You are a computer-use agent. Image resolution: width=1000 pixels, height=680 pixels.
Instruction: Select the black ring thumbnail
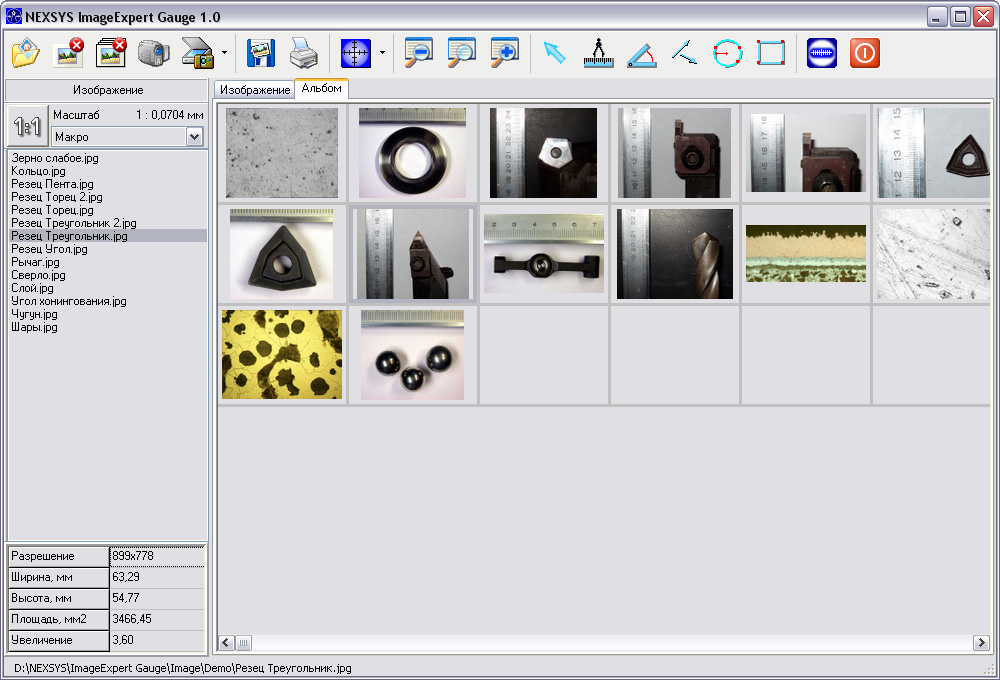413,153
